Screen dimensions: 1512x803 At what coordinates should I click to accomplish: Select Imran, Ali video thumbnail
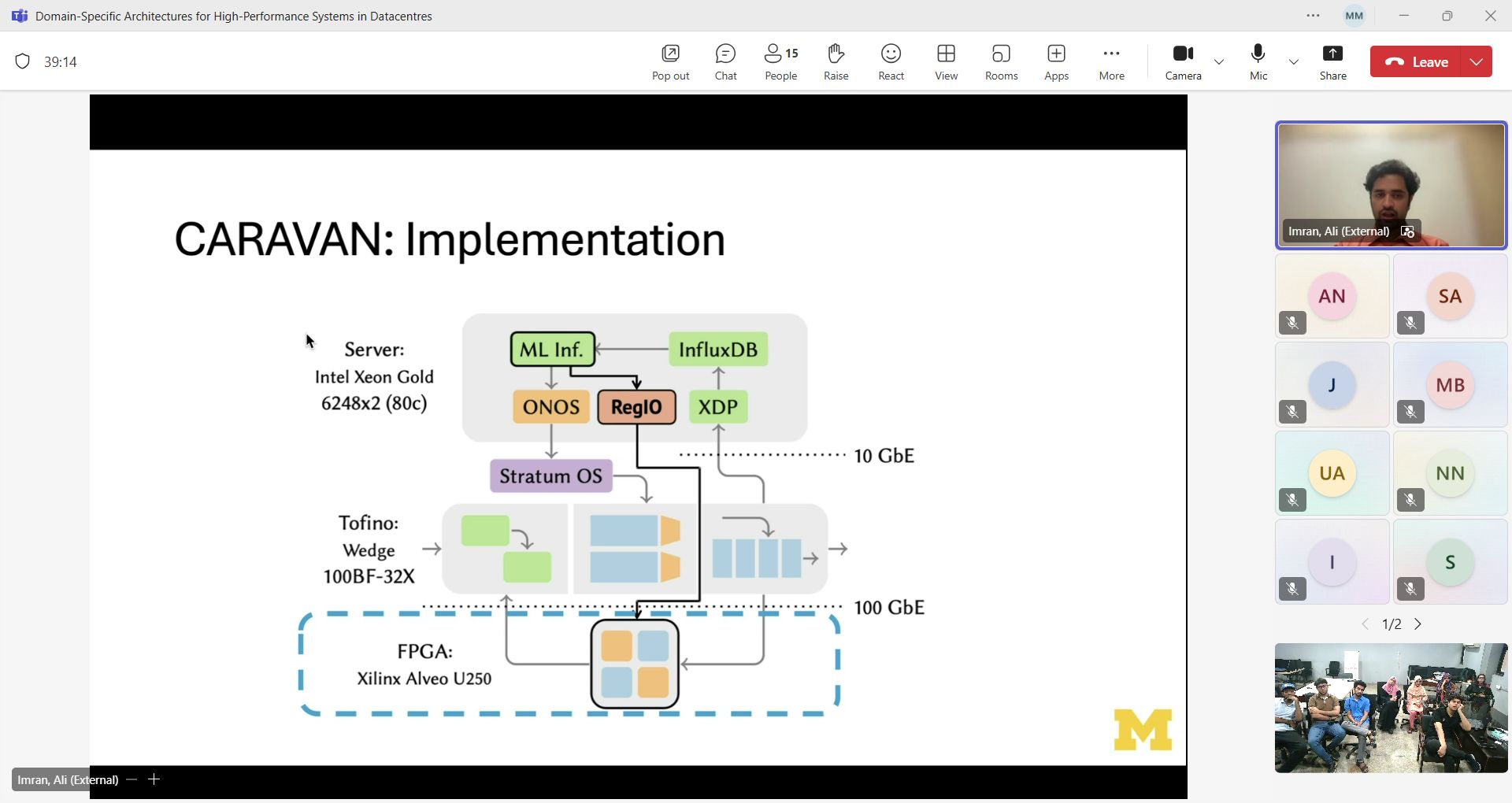click(1391, 186)
